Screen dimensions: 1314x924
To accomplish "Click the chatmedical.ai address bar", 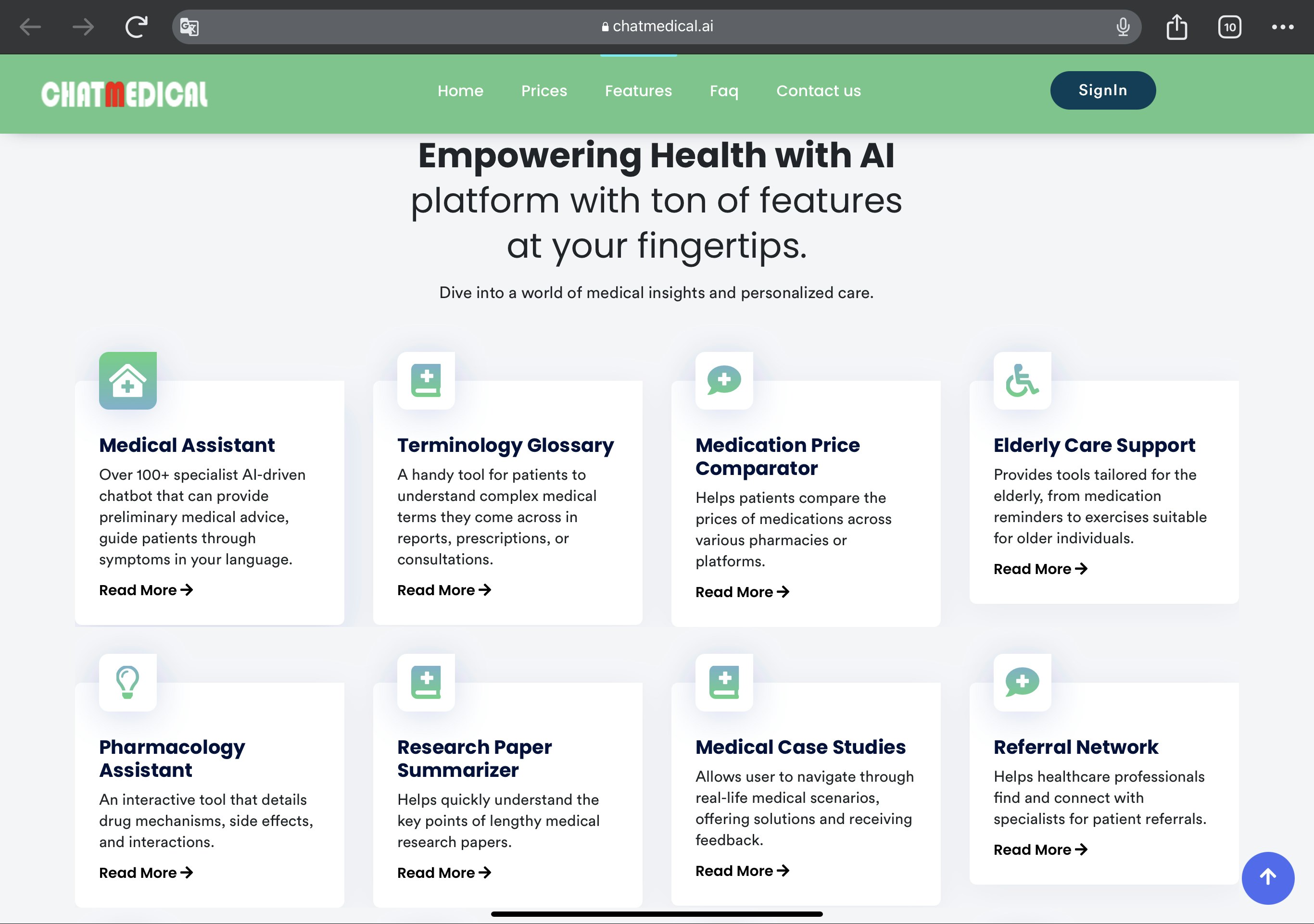I will (657, 27).
